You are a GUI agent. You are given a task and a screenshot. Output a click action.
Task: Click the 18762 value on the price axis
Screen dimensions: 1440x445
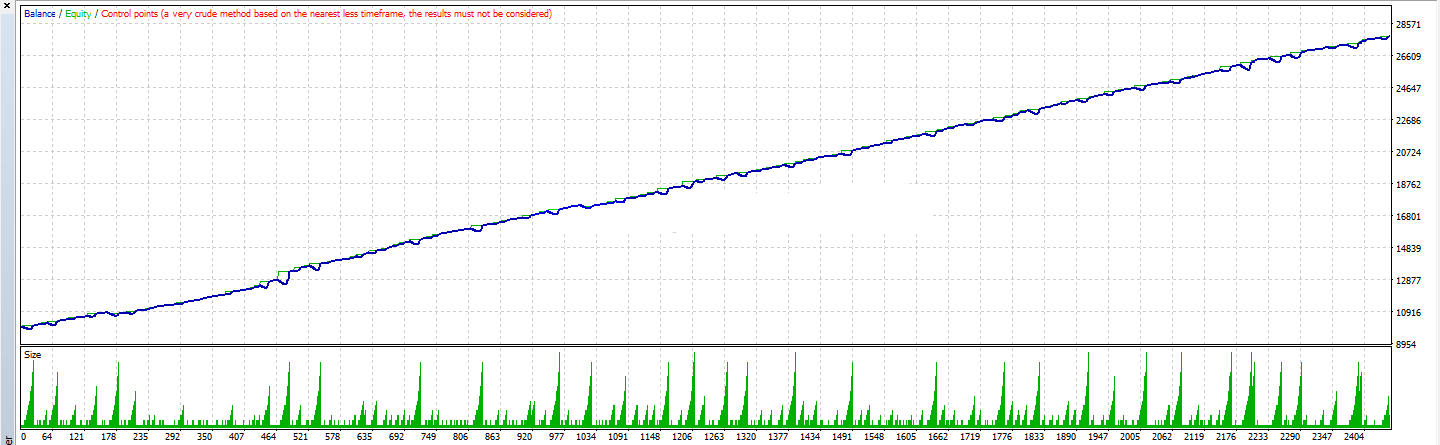pos(1409,185)
